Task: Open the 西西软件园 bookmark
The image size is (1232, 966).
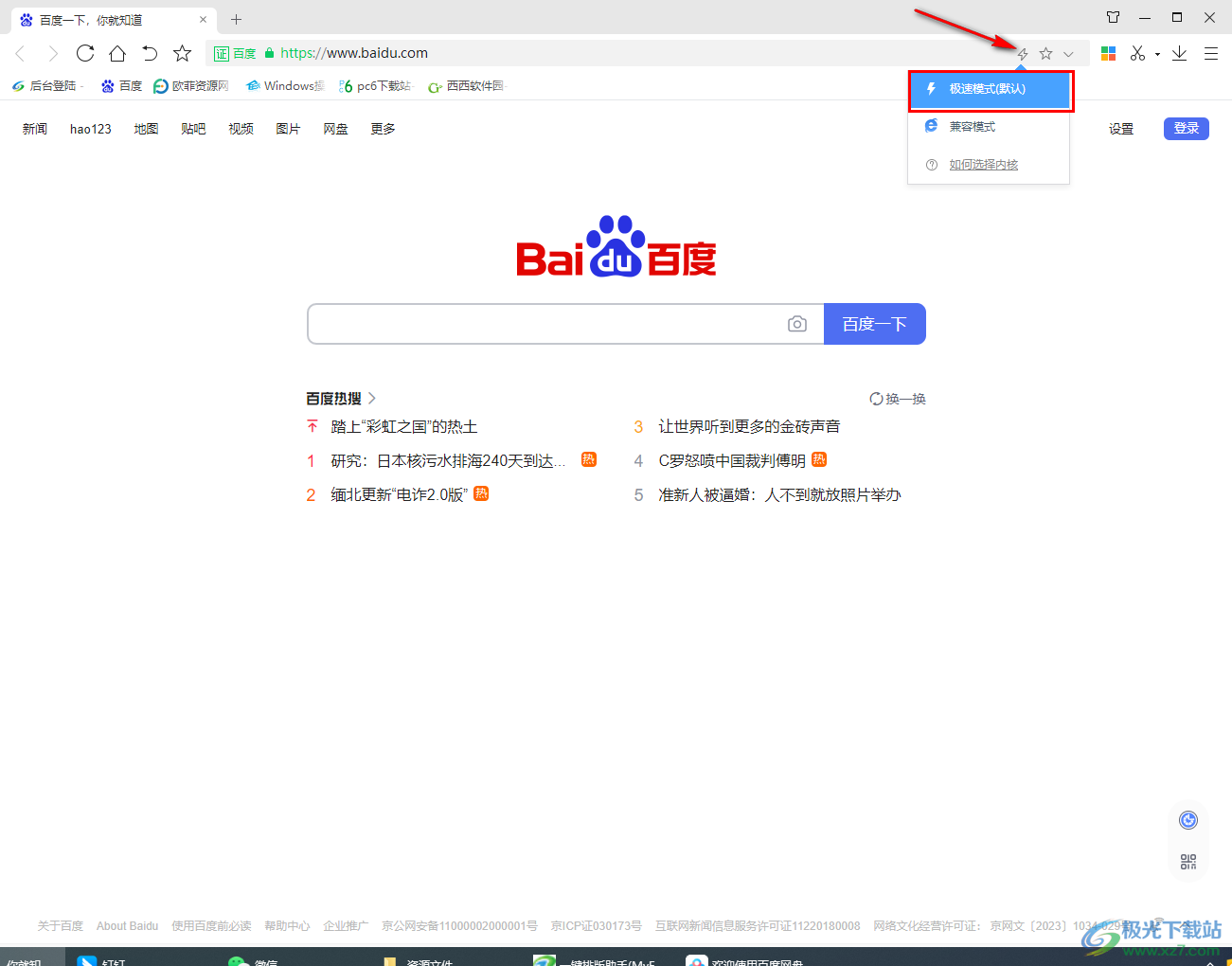Action: coord(467,86)
